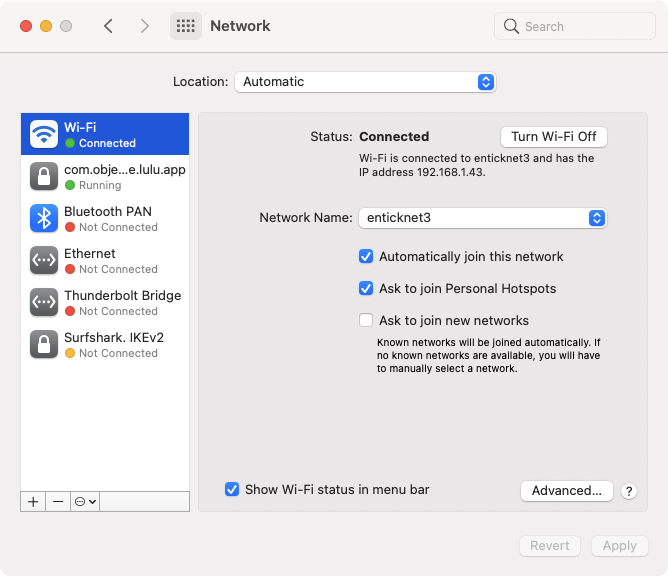Disable Automatically join this network
This screenshot has height=576, width=668.
[x=366, y=256]
